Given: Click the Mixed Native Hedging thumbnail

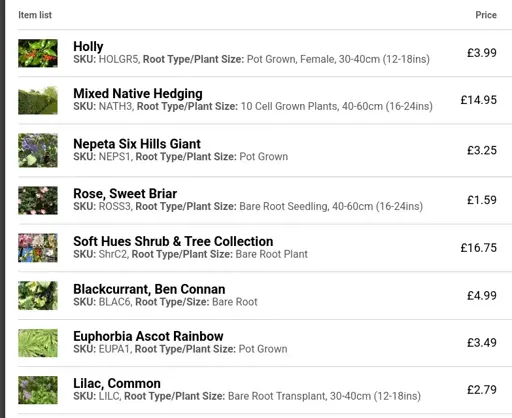Looking at the screenshot, I should coord(38,100).
